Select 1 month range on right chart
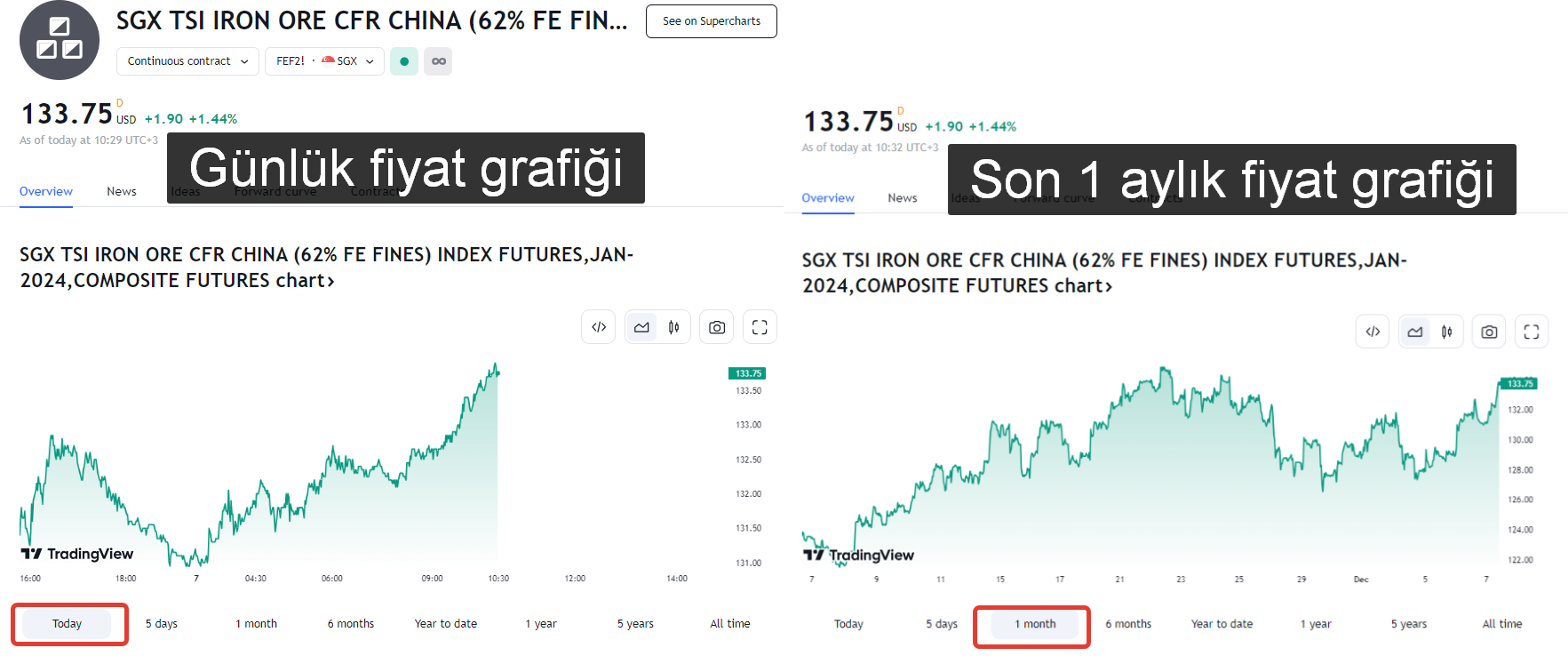1568x664 pixels. (1035, 624)
